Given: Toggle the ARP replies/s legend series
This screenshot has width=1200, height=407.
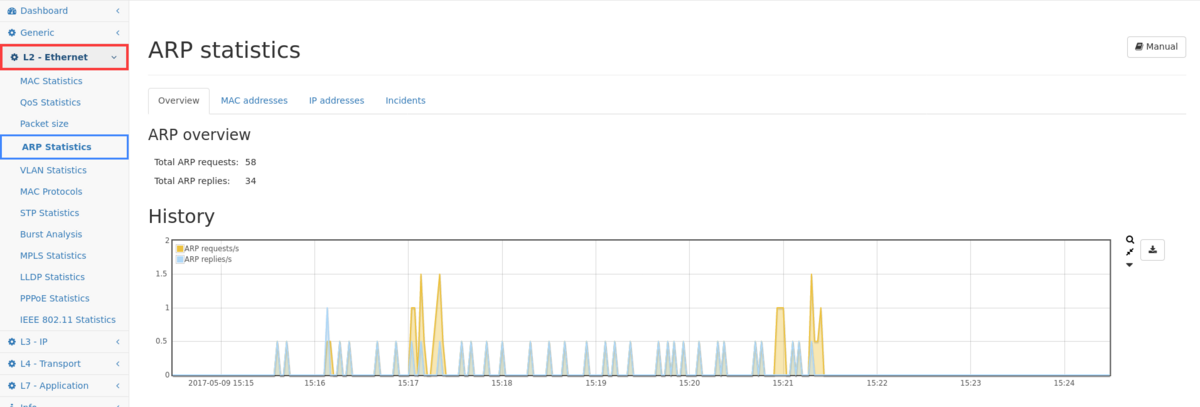Looking at the screenshot, I should click(x=205, y=259).
